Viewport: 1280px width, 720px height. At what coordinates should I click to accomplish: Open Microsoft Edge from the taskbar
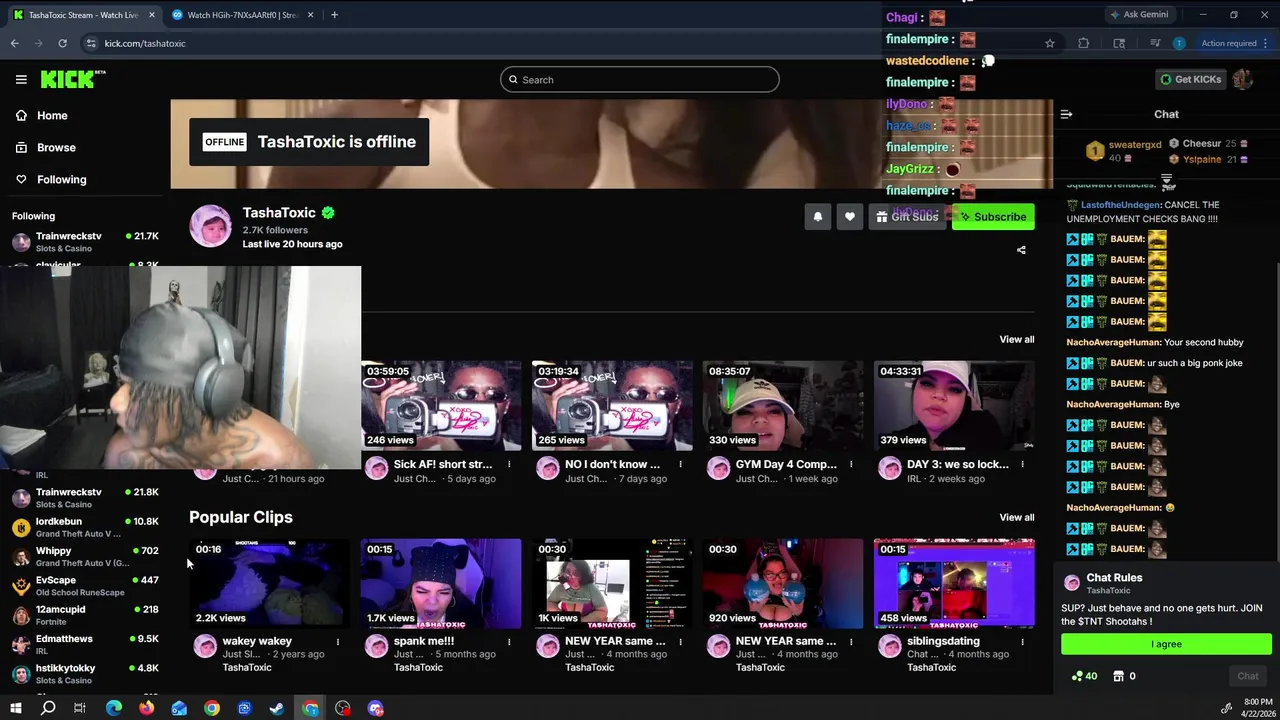(x=114, y=708)
